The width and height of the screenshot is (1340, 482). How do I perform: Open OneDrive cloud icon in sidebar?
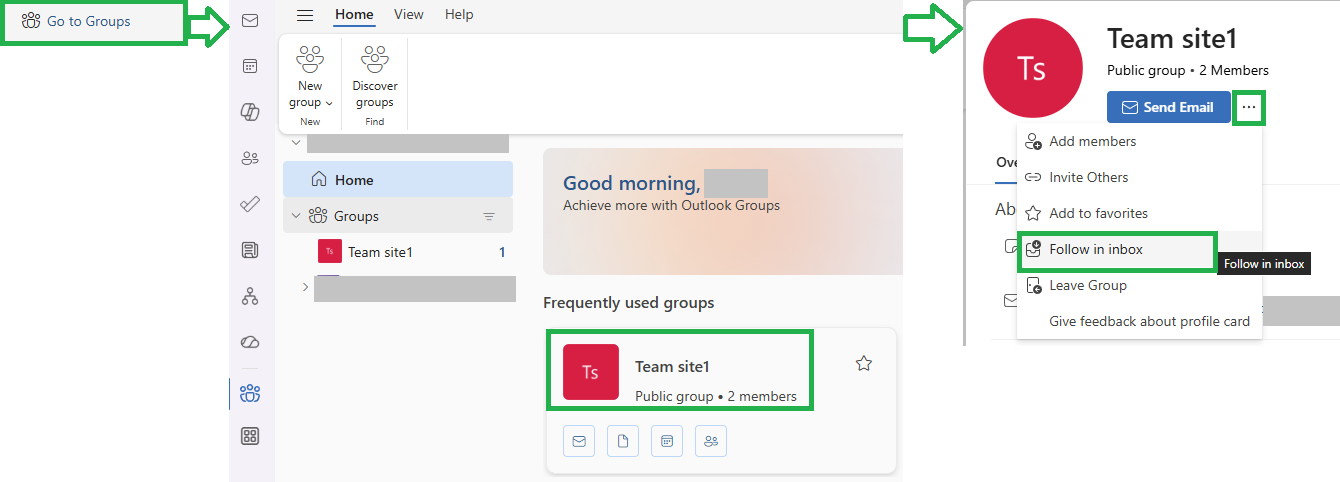(x=250, y=342)
